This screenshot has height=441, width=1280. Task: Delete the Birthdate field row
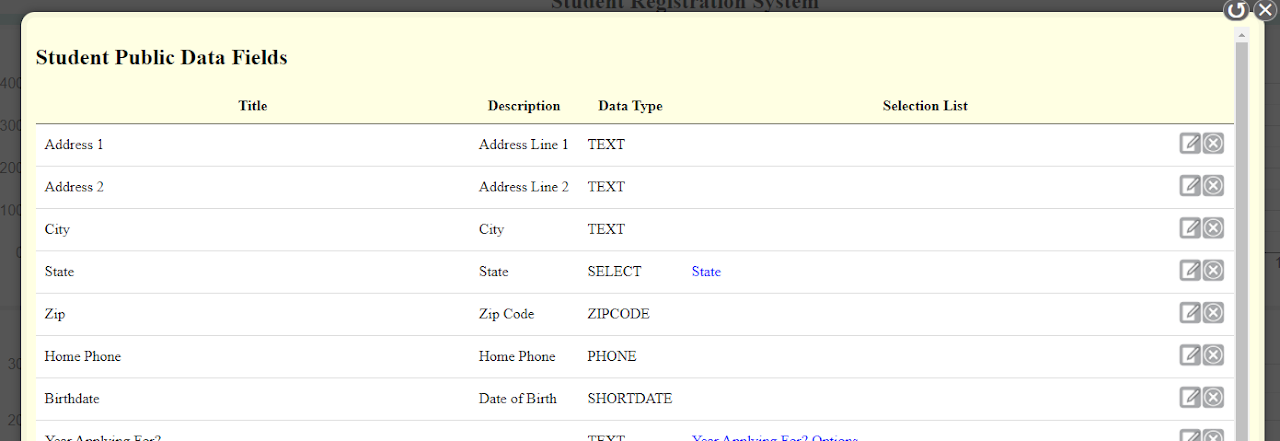1213,397
